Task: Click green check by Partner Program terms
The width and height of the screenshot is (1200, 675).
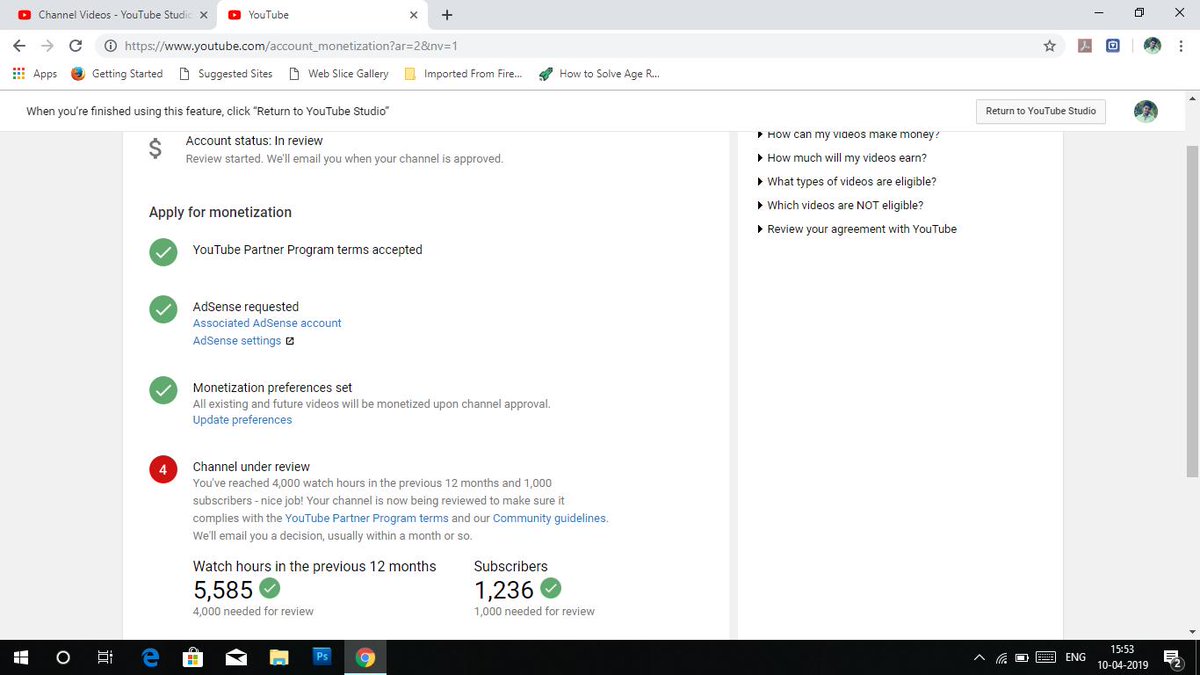Action: (163, 252)
